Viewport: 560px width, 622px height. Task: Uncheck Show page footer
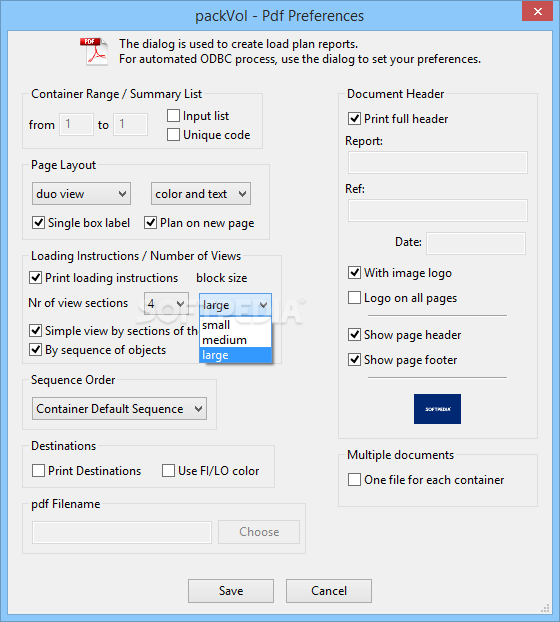coord(354,360)
